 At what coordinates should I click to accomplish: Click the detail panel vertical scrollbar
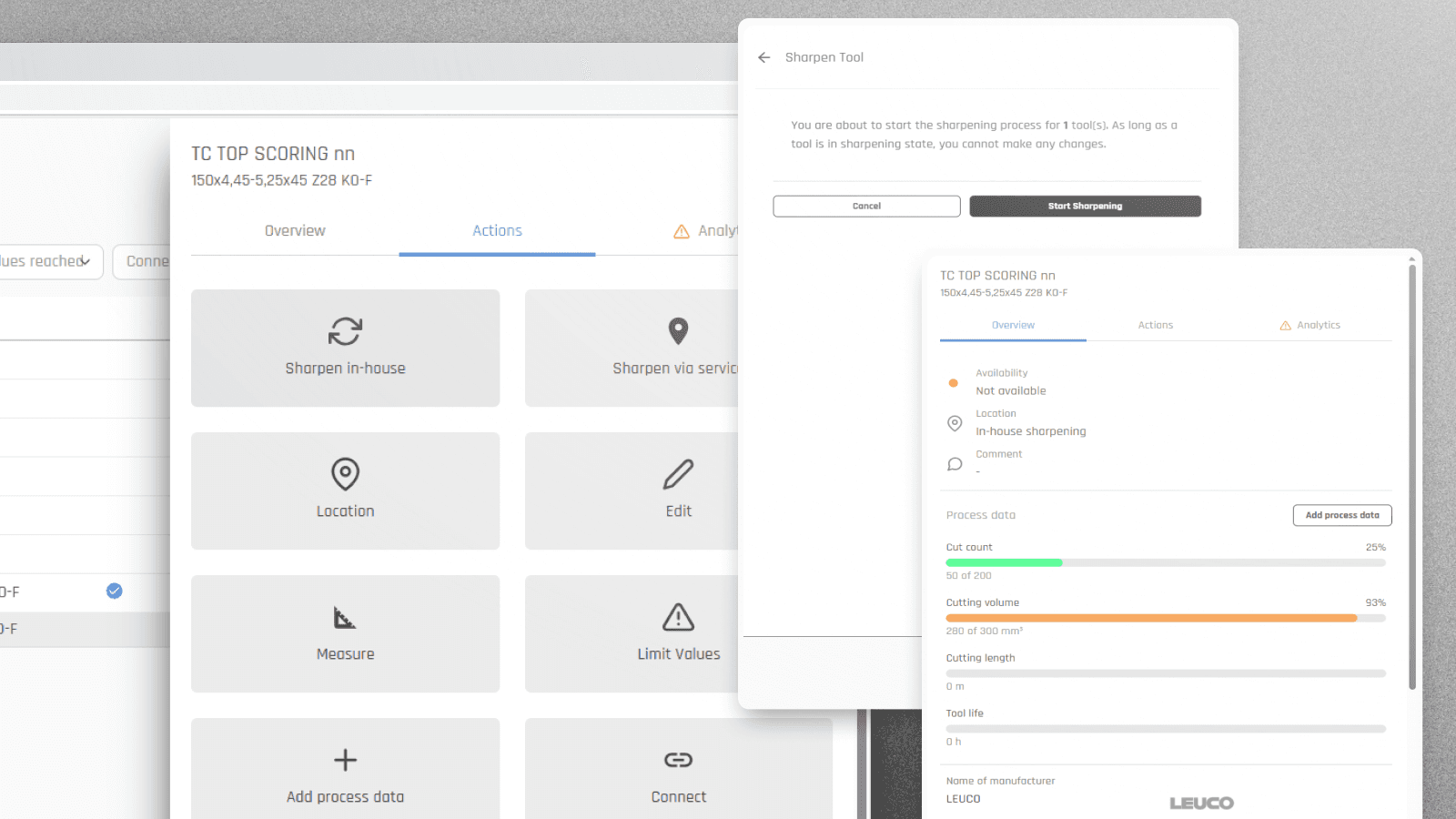pyautogui.click(x=1411, y=477)
